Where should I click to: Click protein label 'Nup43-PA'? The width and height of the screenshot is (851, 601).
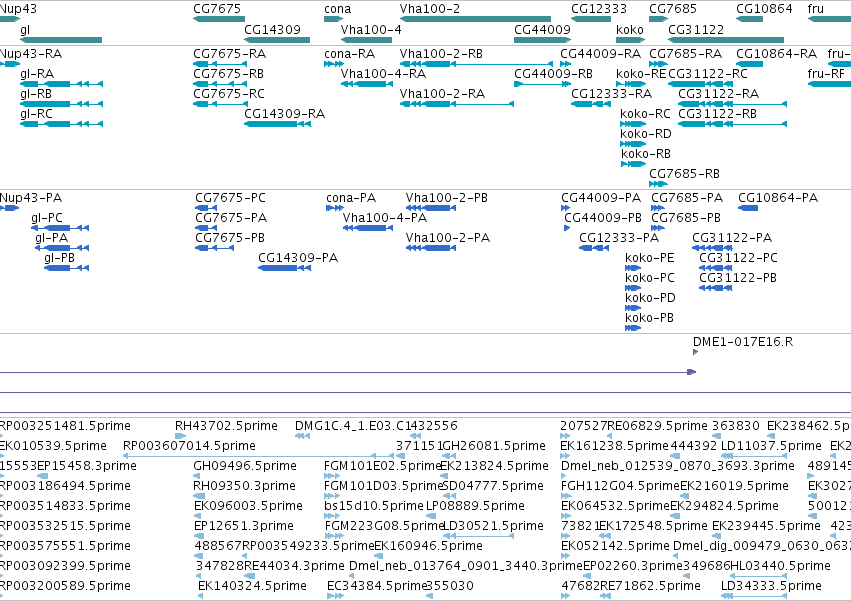click(x=31, y=198)
